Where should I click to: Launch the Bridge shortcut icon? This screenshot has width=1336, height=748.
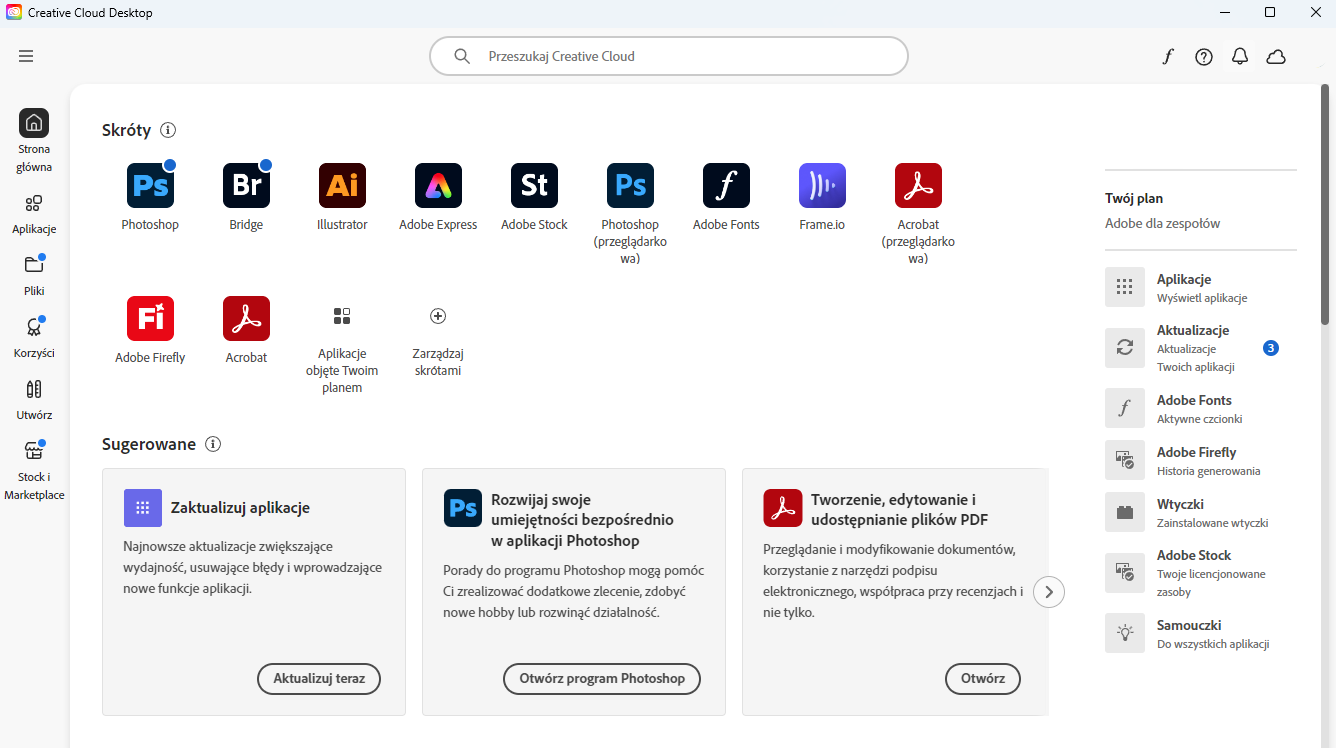(246, 186)
